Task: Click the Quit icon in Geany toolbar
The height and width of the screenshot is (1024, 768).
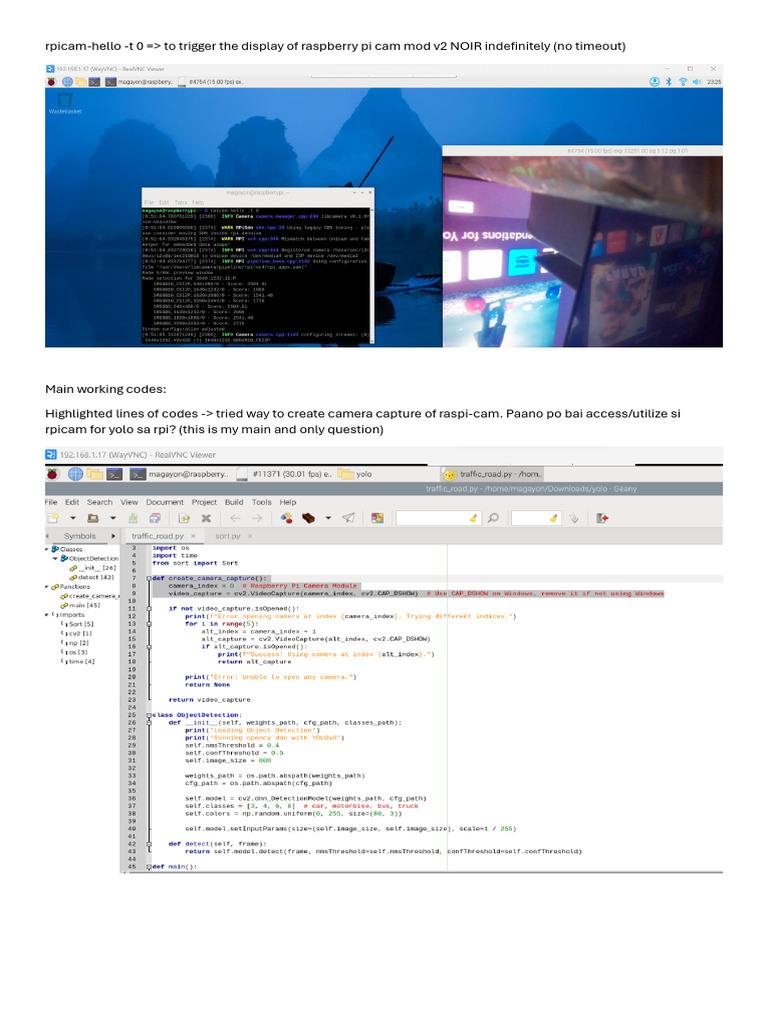Action: click(602, 518)
